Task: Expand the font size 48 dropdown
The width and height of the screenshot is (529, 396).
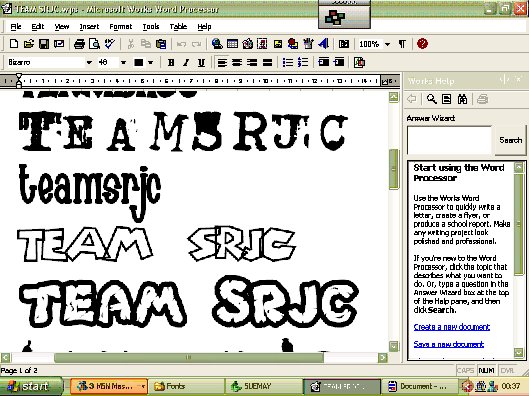Action: [123, 62]
